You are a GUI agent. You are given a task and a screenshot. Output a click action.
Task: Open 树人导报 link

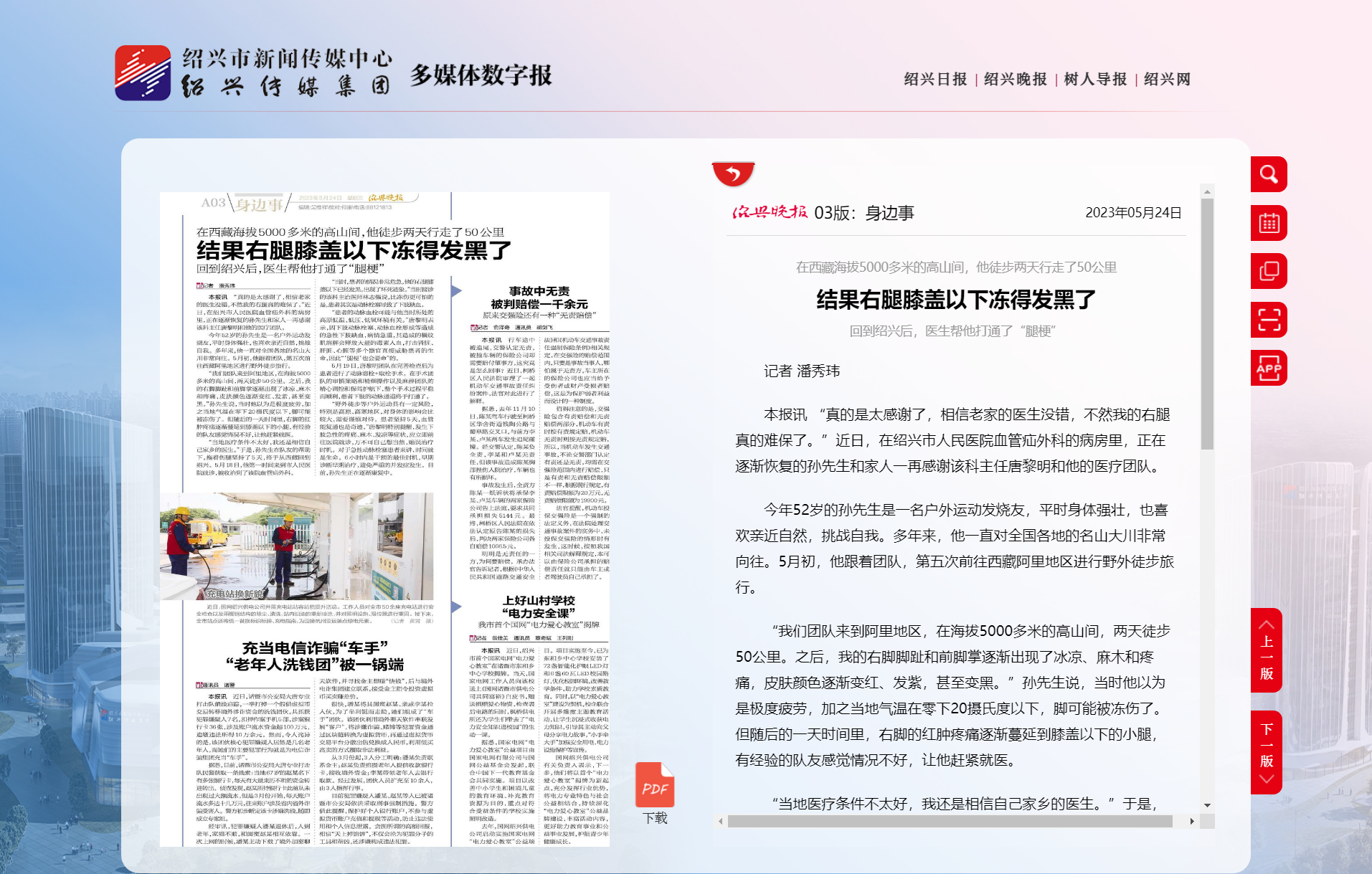pyautogui.click(x=1095, y=79)
